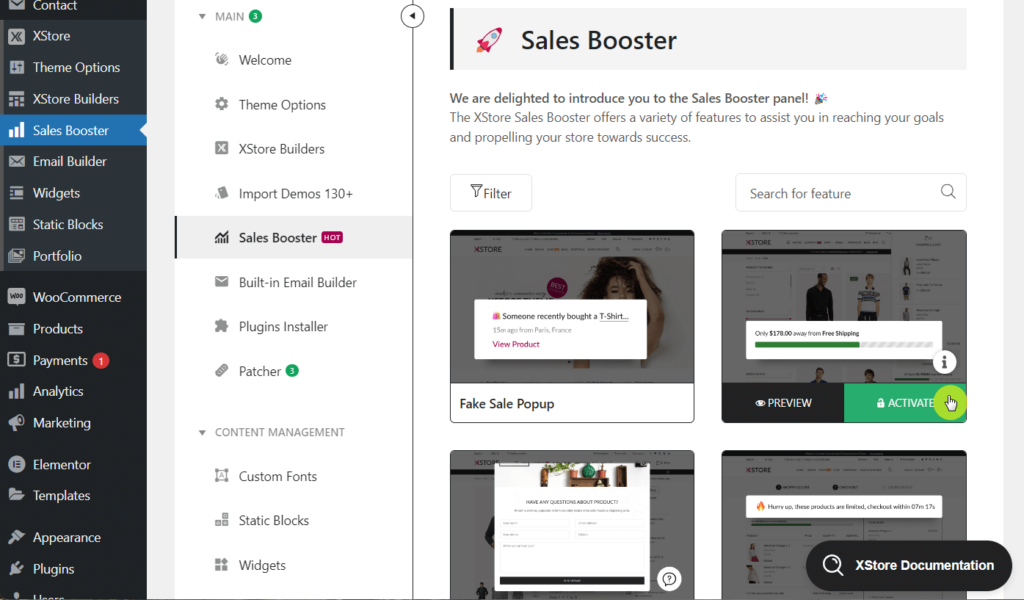This screenshot has width=1024, height=600.
Task: Focus the Search for feature field
Action: (850, 193)
